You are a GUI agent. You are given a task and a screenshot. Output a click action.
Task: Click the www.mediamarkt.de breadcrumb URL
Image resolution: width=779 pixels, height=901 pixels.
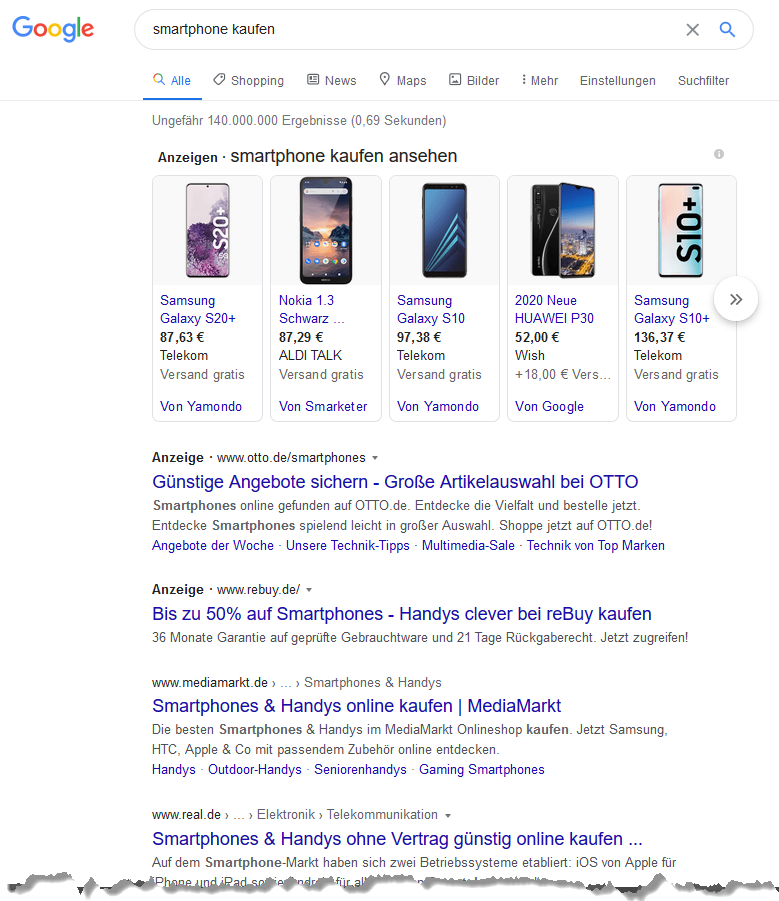coord(210,683)
